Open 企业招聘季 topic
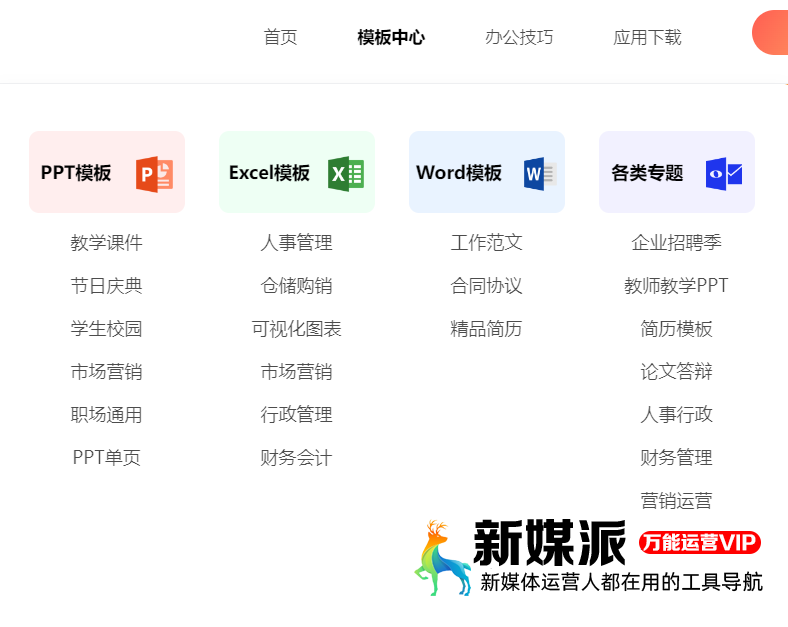Image resolution: width=788 pixels, height=627 pixels. click(x=676, y=243)
